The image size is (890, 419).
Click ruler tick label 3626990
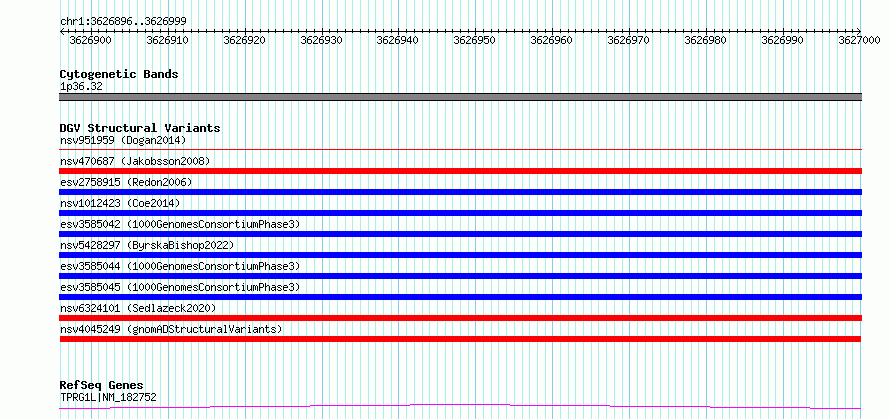point(782,40)
